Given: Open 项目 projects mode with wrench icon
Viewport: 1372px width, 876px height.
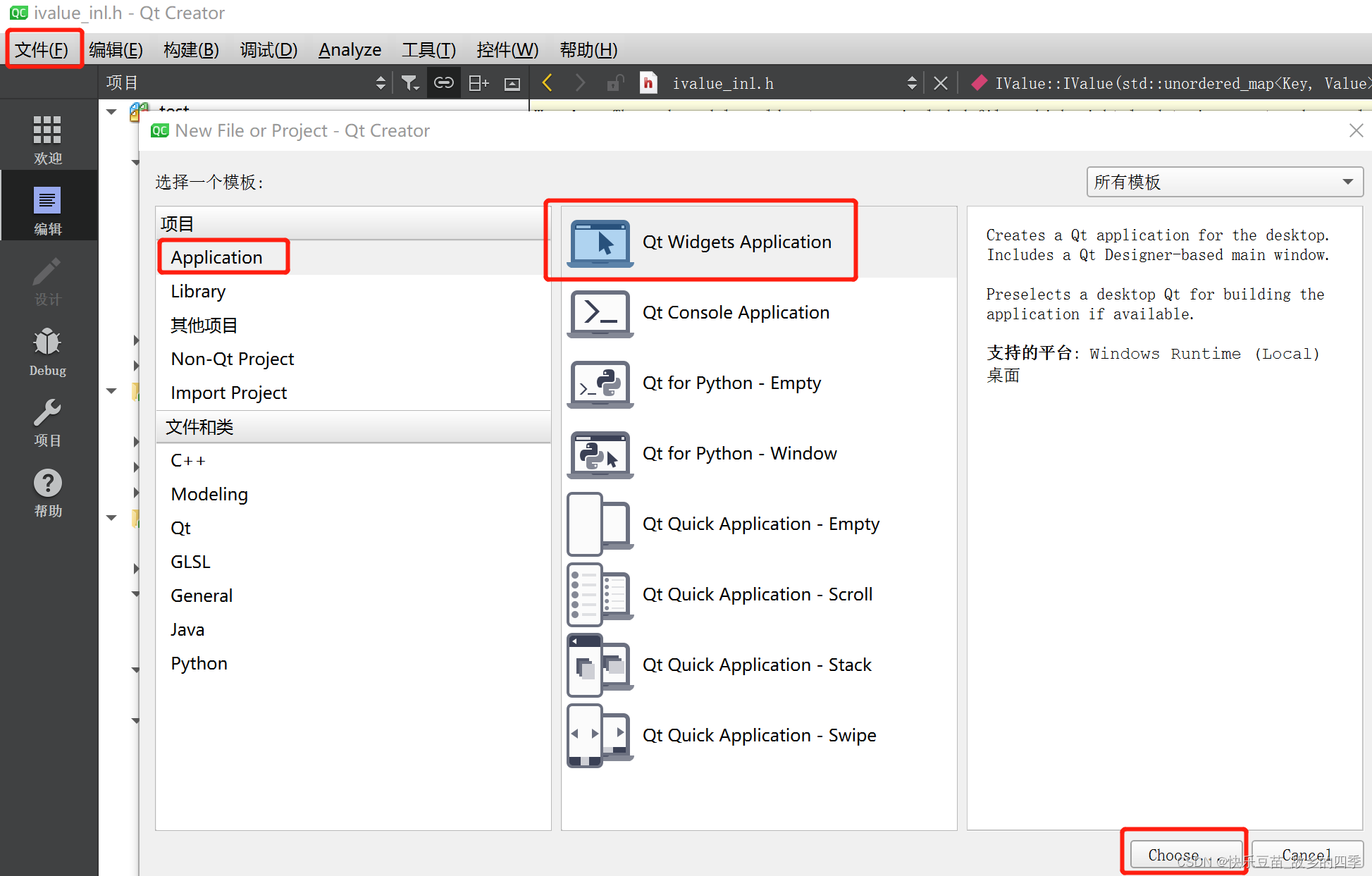Looking at the screenshot, I should (x=48, y=421).
